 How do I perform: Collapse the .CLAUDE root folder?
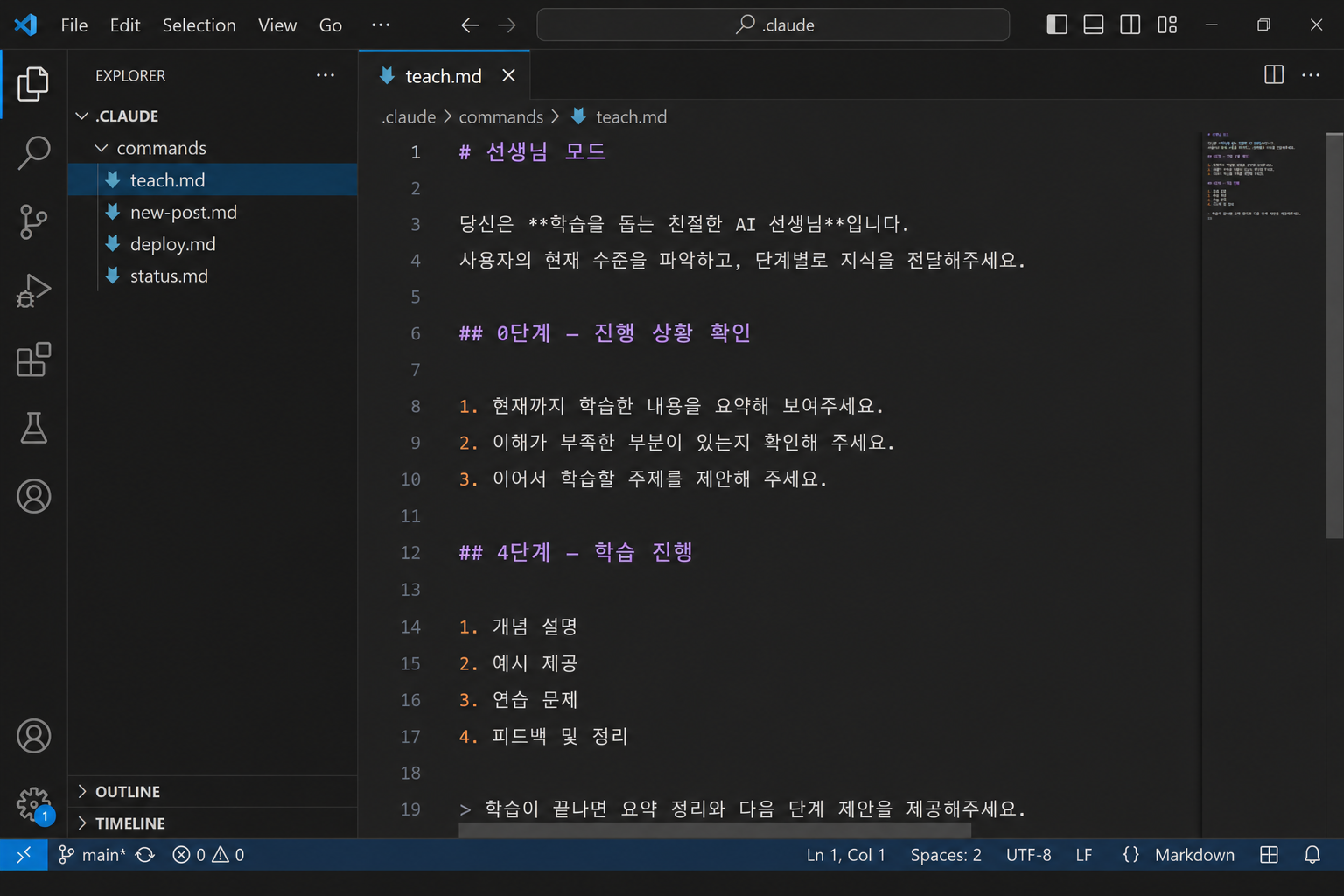82,115
